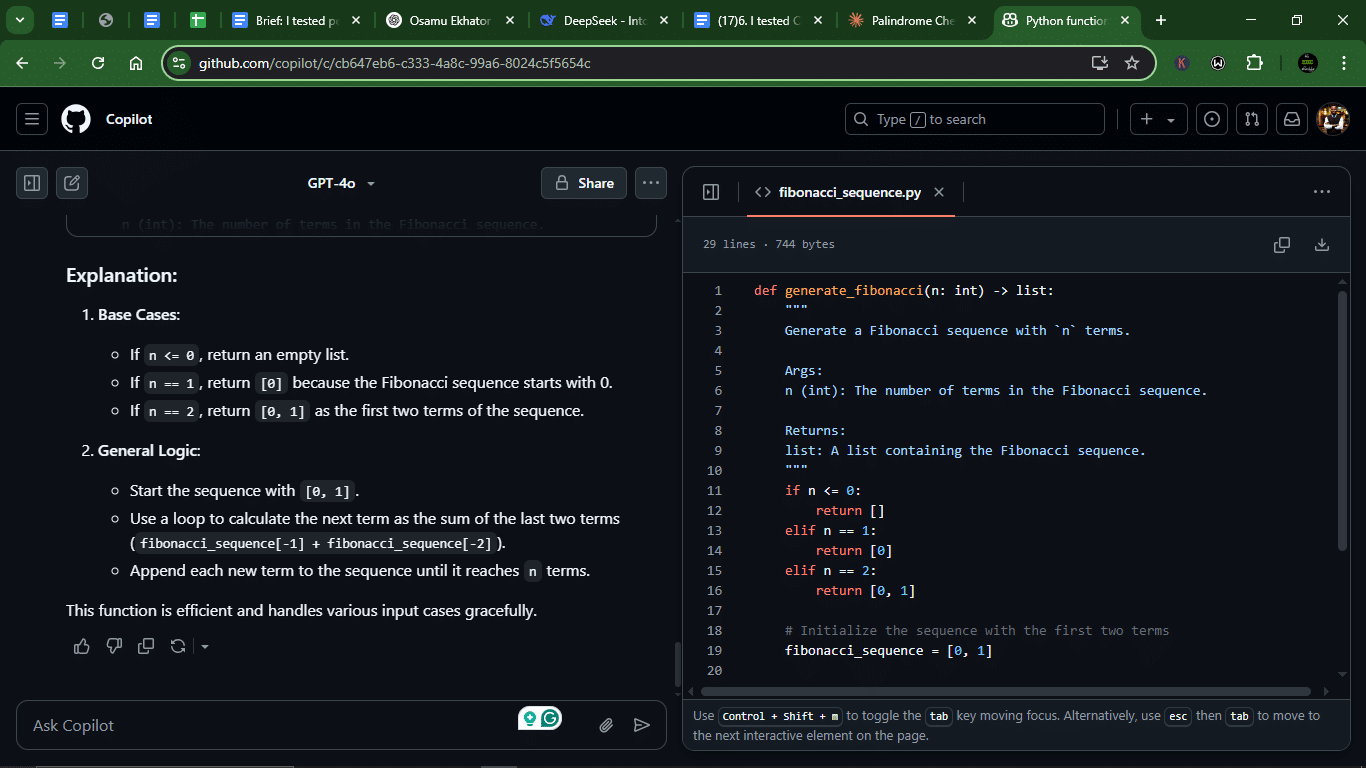Screen dimensions: 1366x768
Task: Click the thumbs down feedback icon
Action: click(x=114, y=646)
